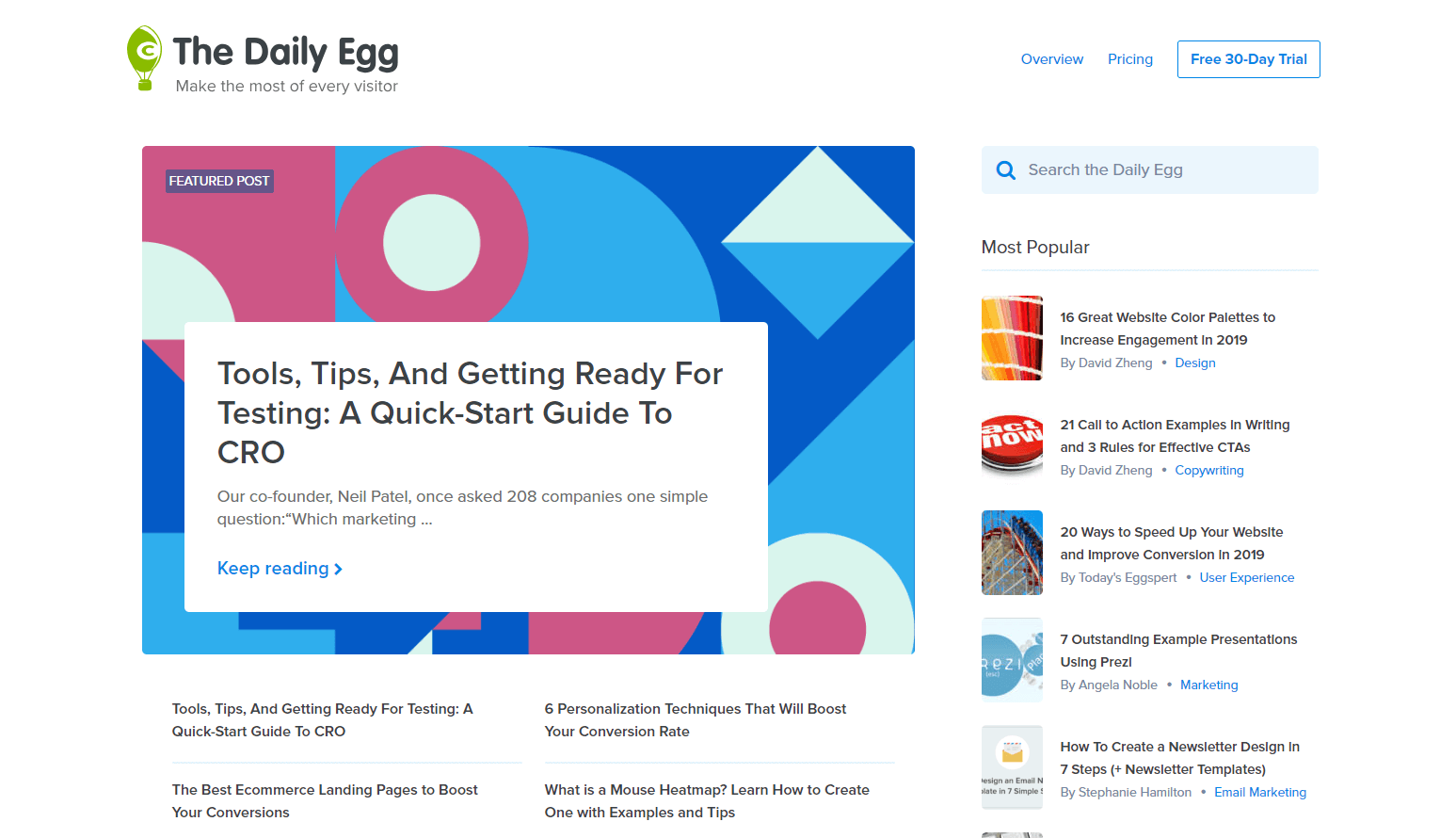Open the roller coaster article thumbnail
This screenshot has height=838, width=1456.
(1012, 553)
